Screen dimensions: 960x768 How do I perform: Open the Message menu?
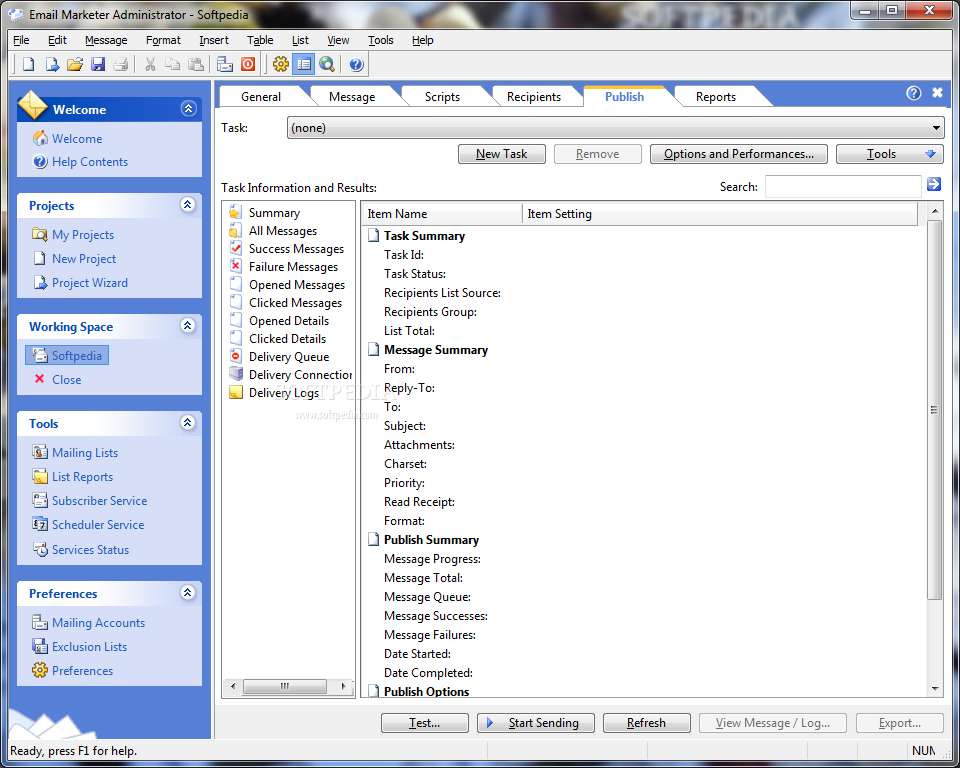pyautogui.click(x=106, y=40)
